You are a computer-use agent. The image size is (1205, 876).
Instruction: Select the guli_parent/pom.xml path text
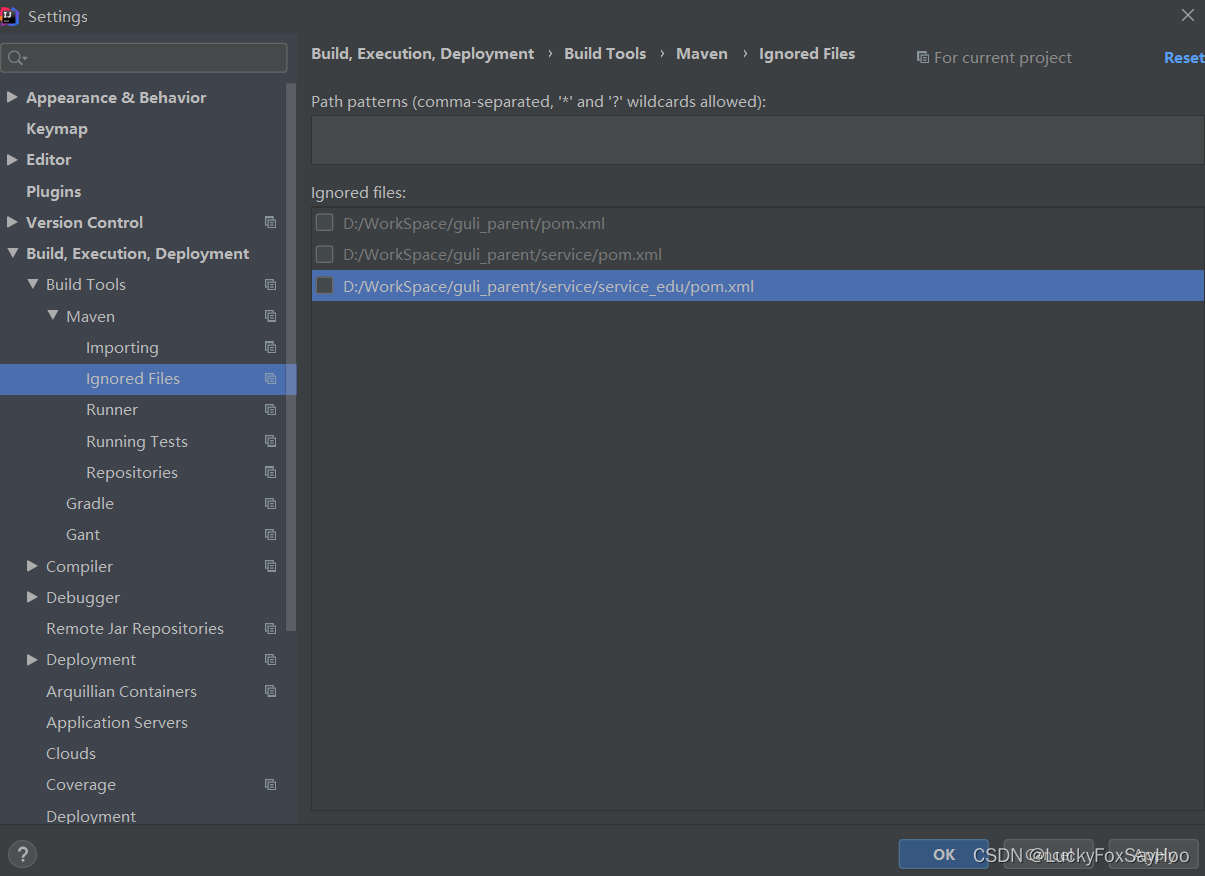point(474,223)
